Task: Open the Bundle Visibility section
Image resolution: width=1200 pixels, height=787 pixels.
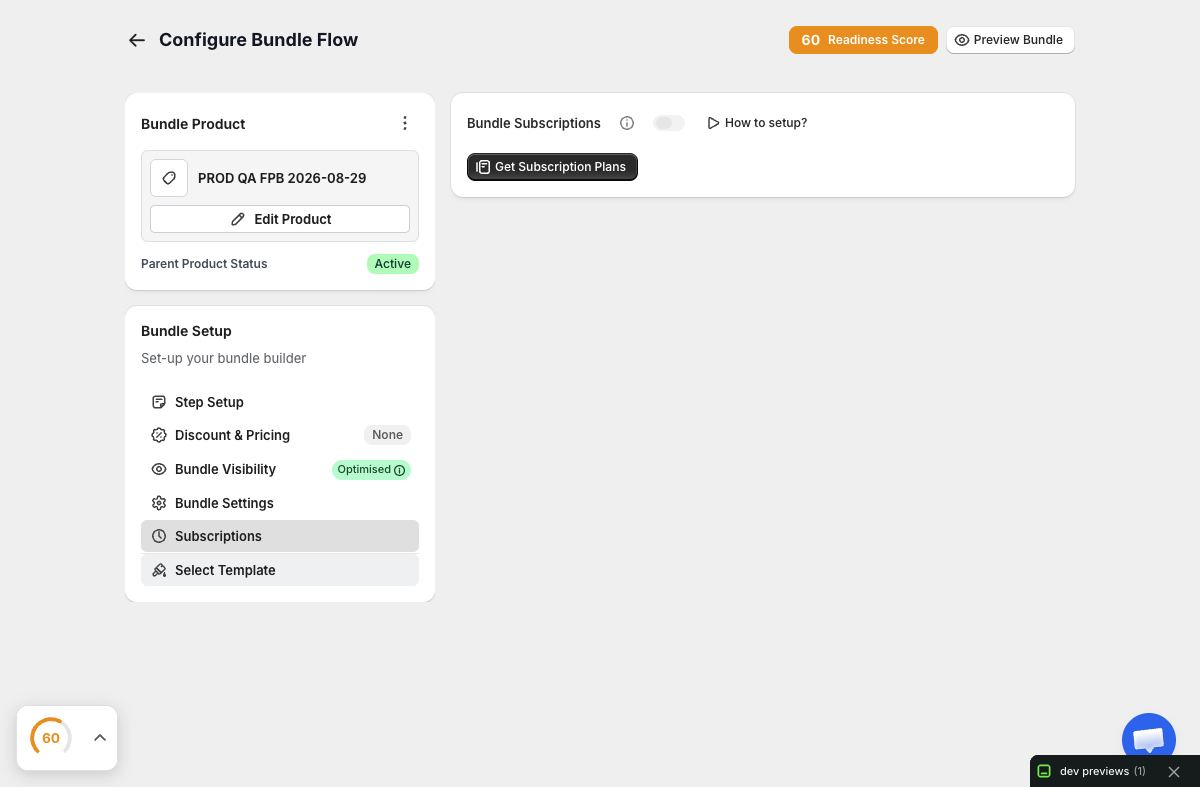Action: (280, 469)
